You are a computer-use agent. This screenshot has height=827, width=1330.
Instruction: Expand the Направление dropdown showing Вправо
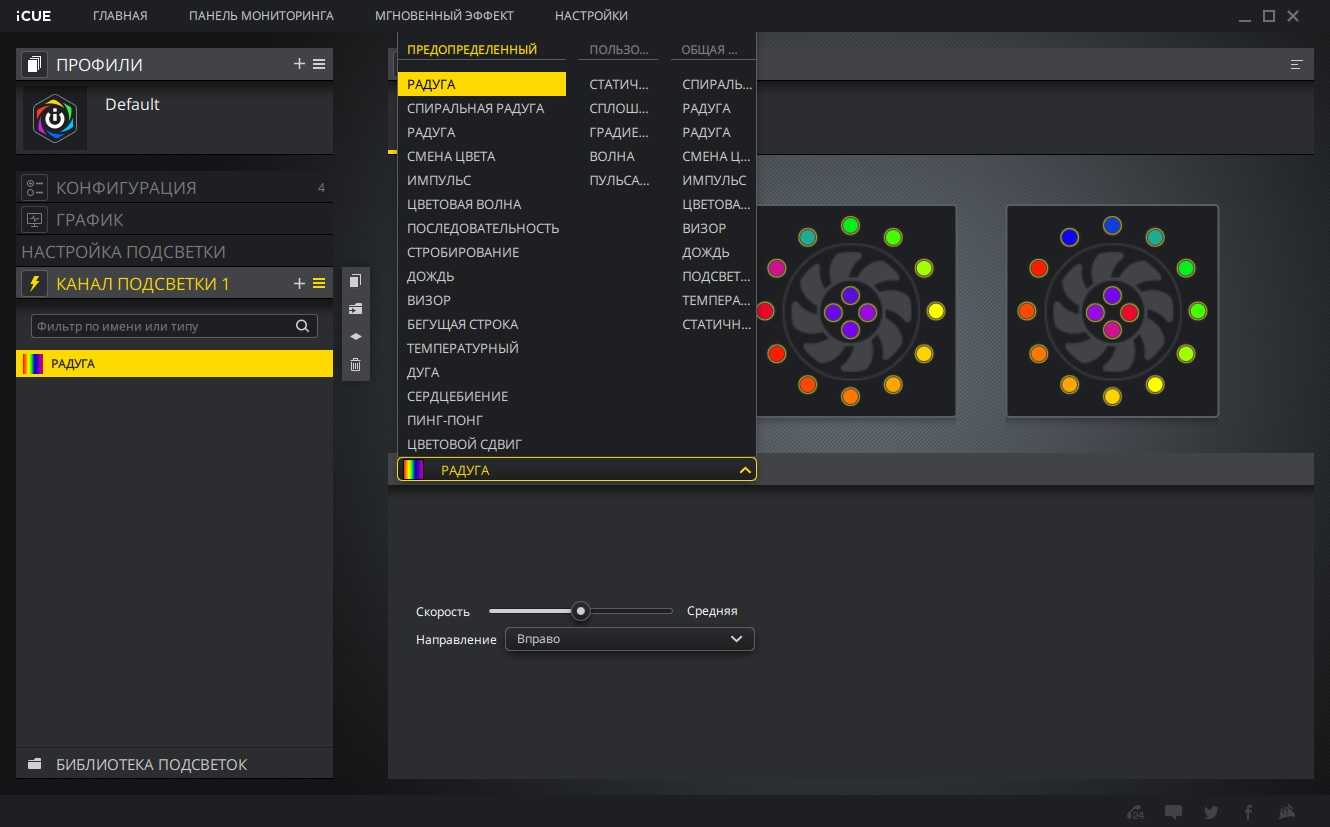629,639
